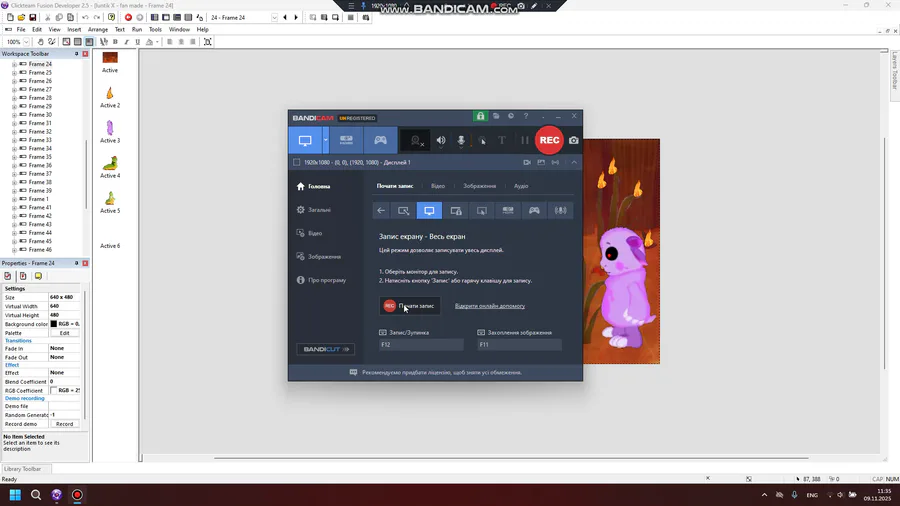Toggle the webcam overlay icon in Bandicam
This screenshot has width=900, height=506.
416,141
